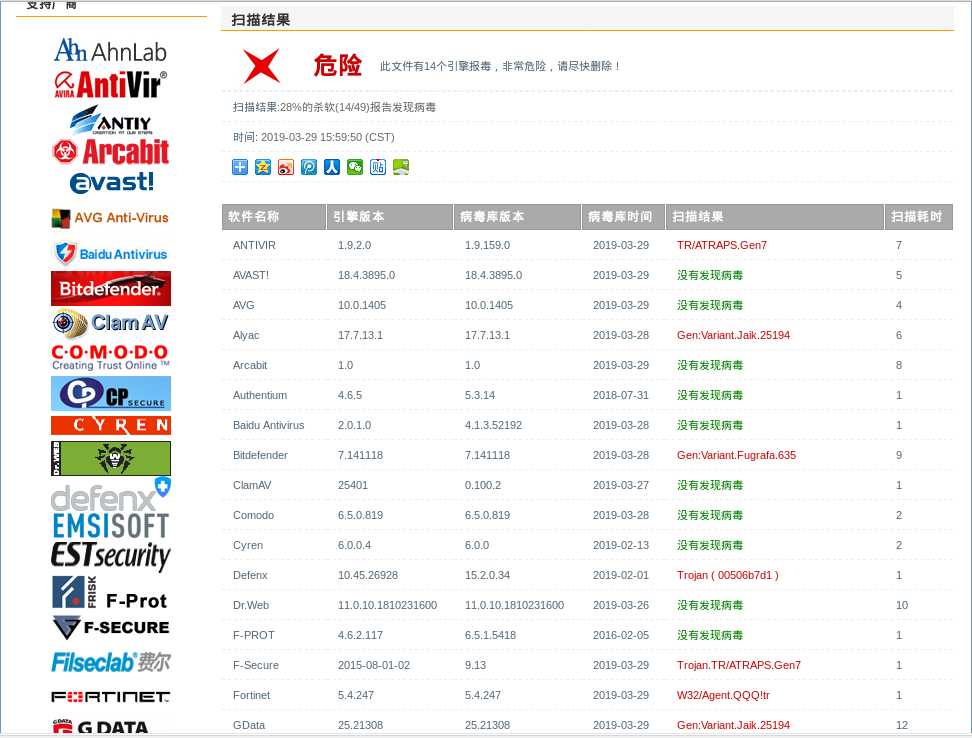
Task: Click the Cyren logo
Action: 111,425
